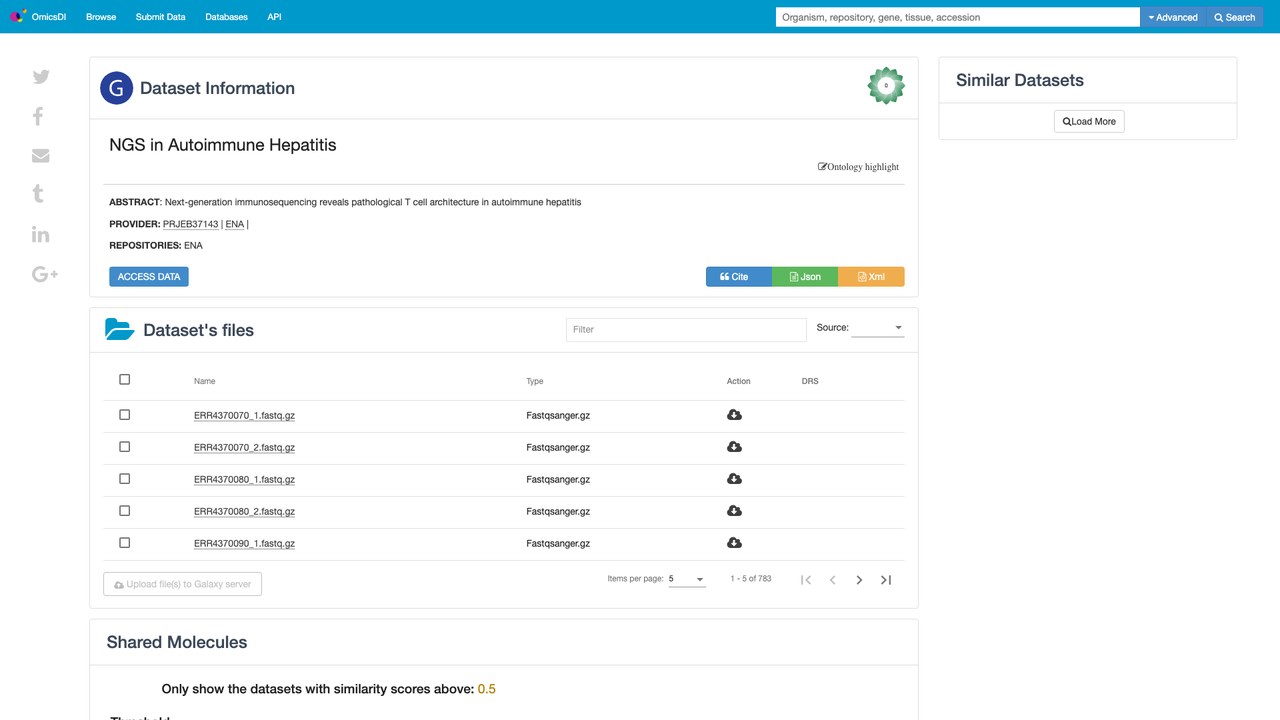The height and width of the screenshot is (720, 1280).
Task: Share dataset on Facebook
Action: [x=38, y=116]
